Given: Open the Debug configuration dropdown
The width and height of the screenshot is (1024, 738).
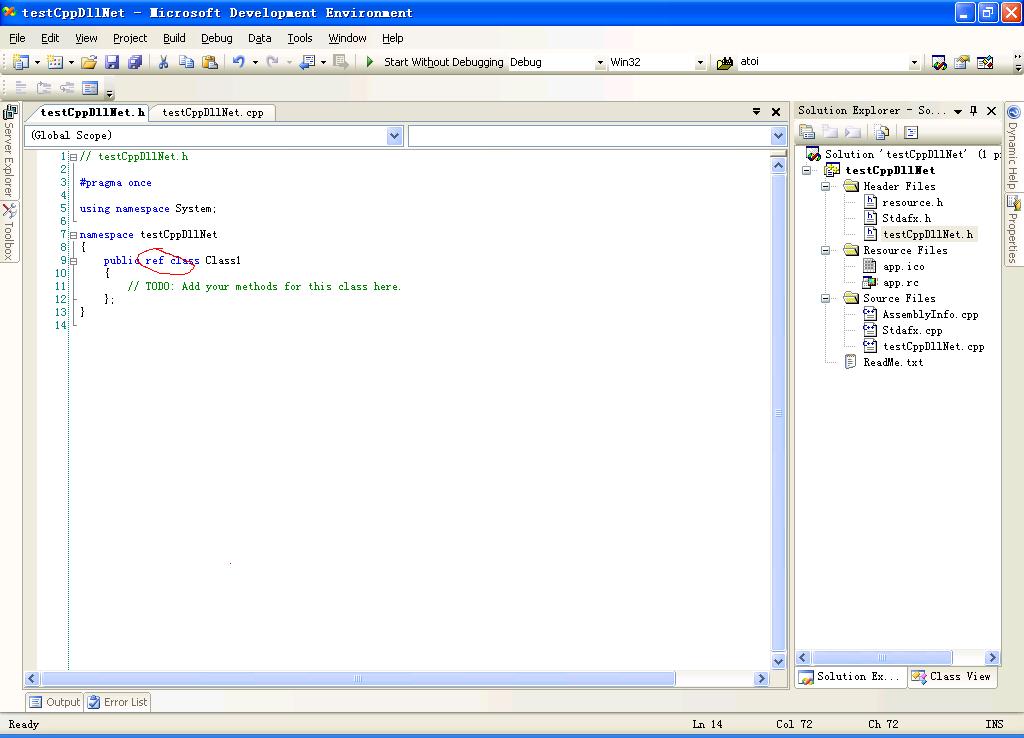Looking at the screenshot, I should (x=600, y=62).
